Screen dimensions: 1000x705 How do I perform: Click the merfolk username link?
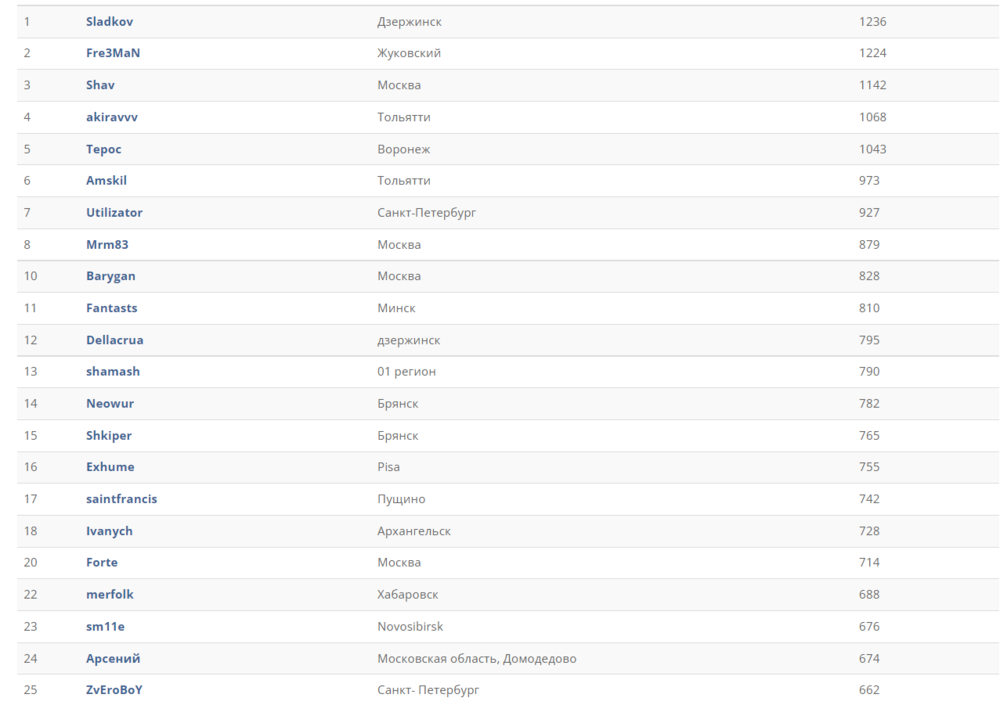[x=110, y=594]
